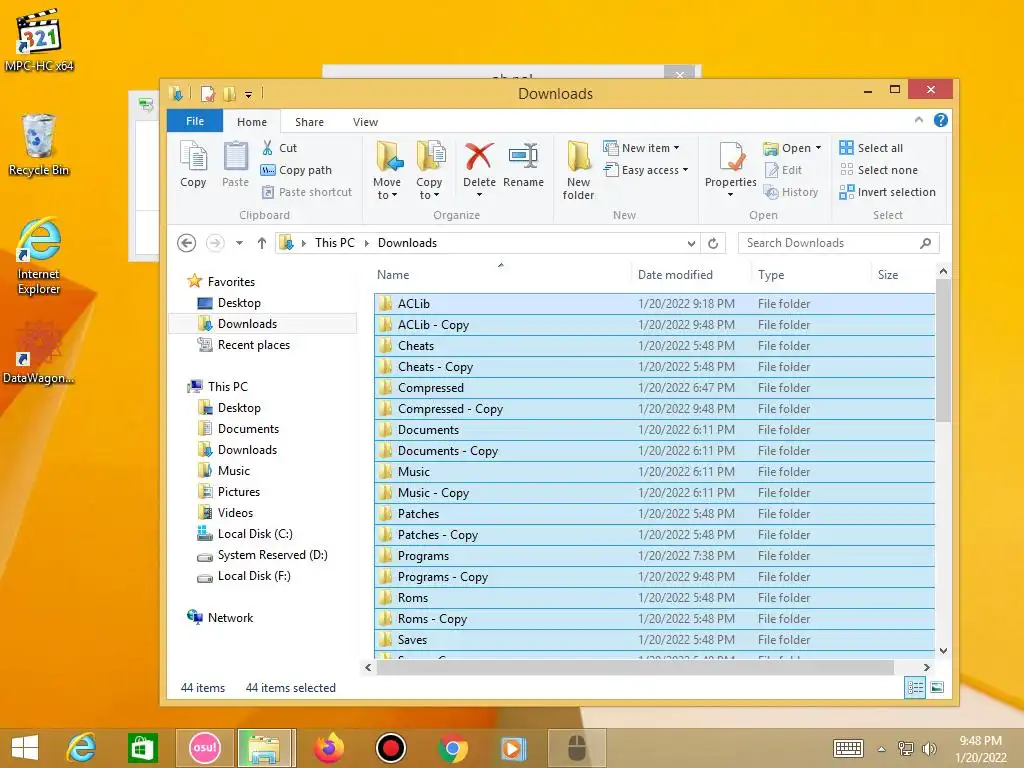Open the MPC-HC x64 desktop shortcut
This screenshot has height=768, width=1024.
point(39,39)
